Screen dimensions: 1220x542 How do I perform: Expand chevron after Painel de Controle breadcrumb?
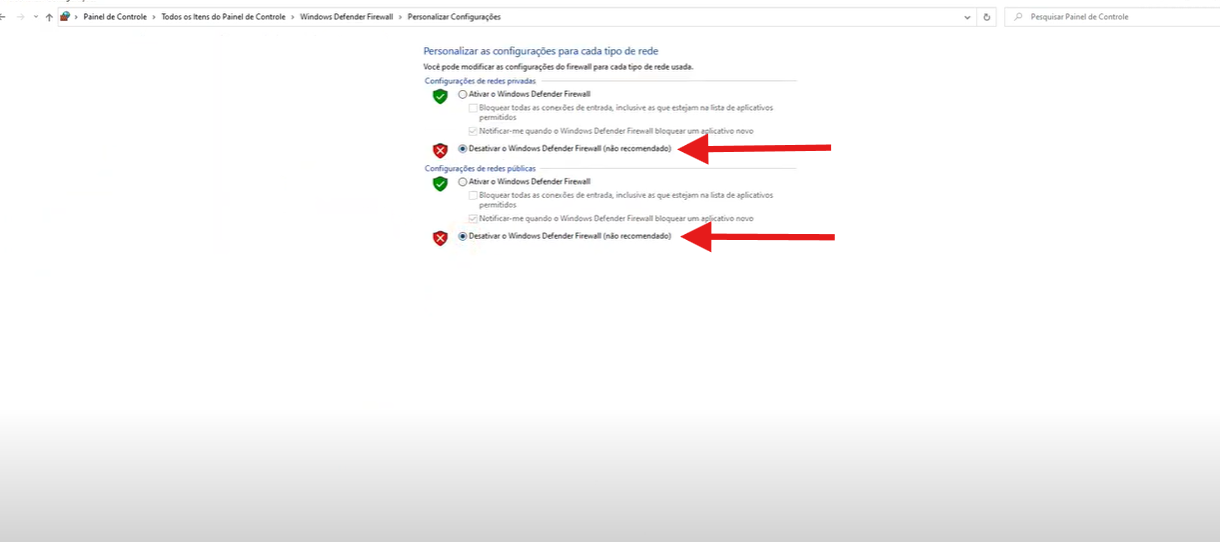coord(154,17)
